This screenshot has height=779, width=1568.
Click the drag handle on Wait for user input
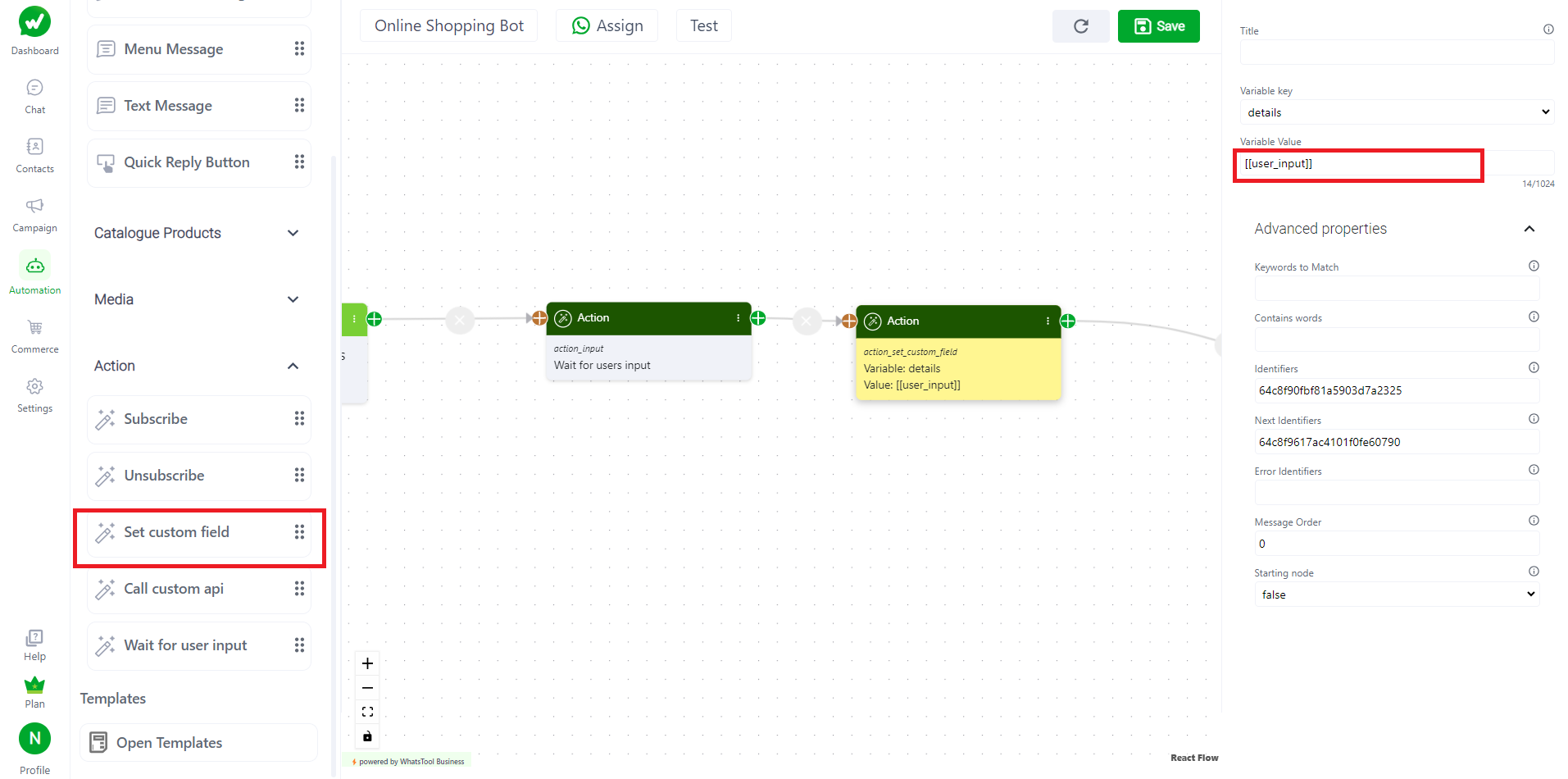299,645
